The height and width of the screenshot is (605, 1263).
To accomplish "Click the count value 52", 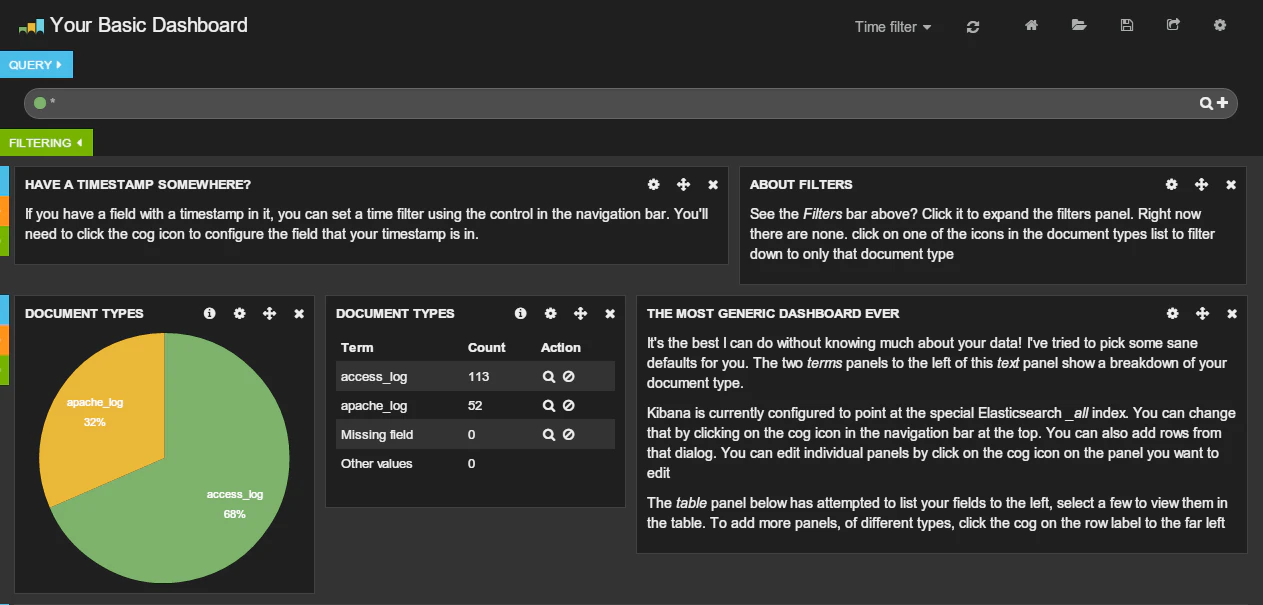I will click(476, 406).
